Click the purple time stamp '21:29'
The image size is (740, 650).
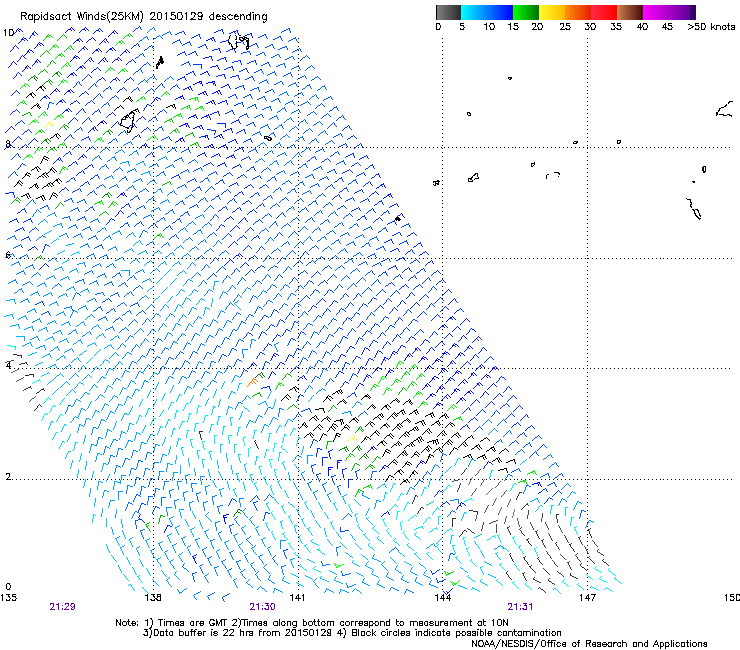62,607
